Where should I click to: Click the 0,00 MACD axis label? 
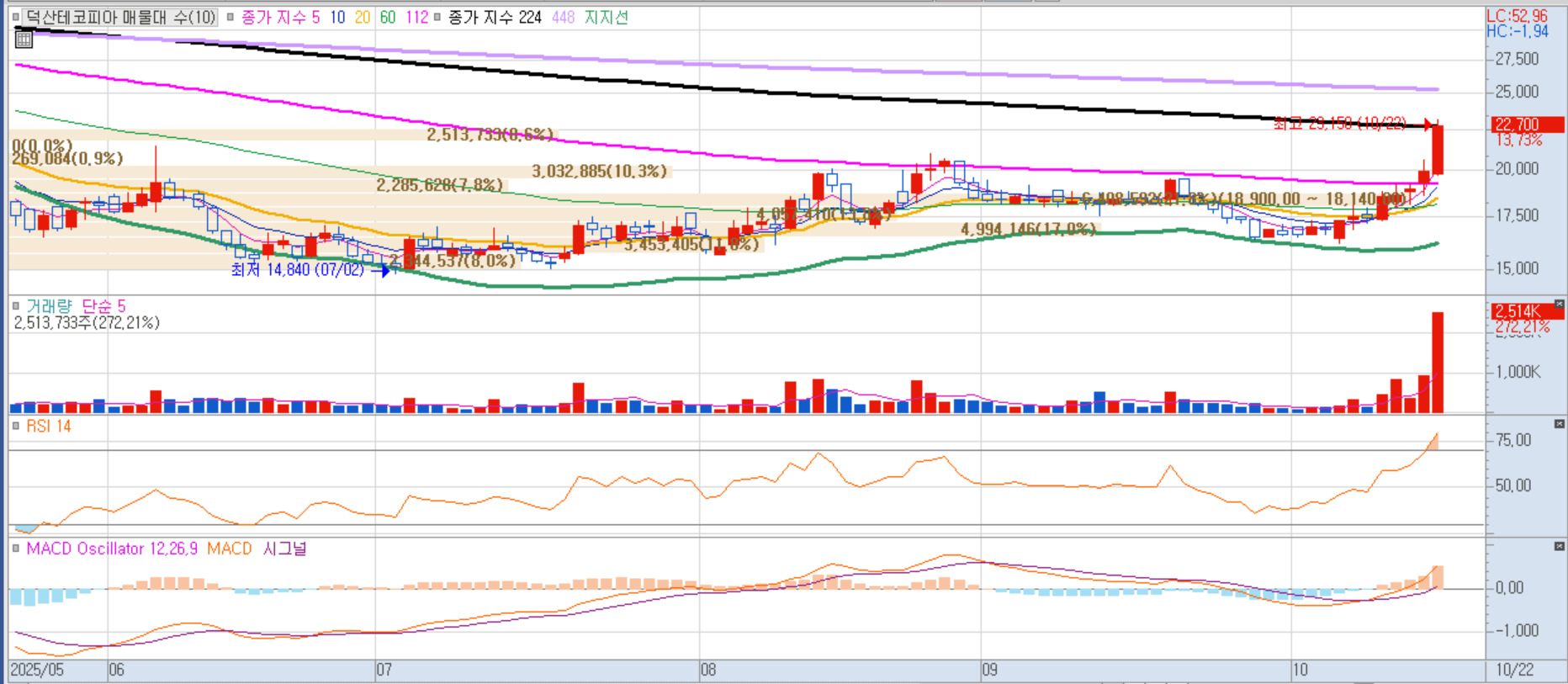pos(1510,588)
